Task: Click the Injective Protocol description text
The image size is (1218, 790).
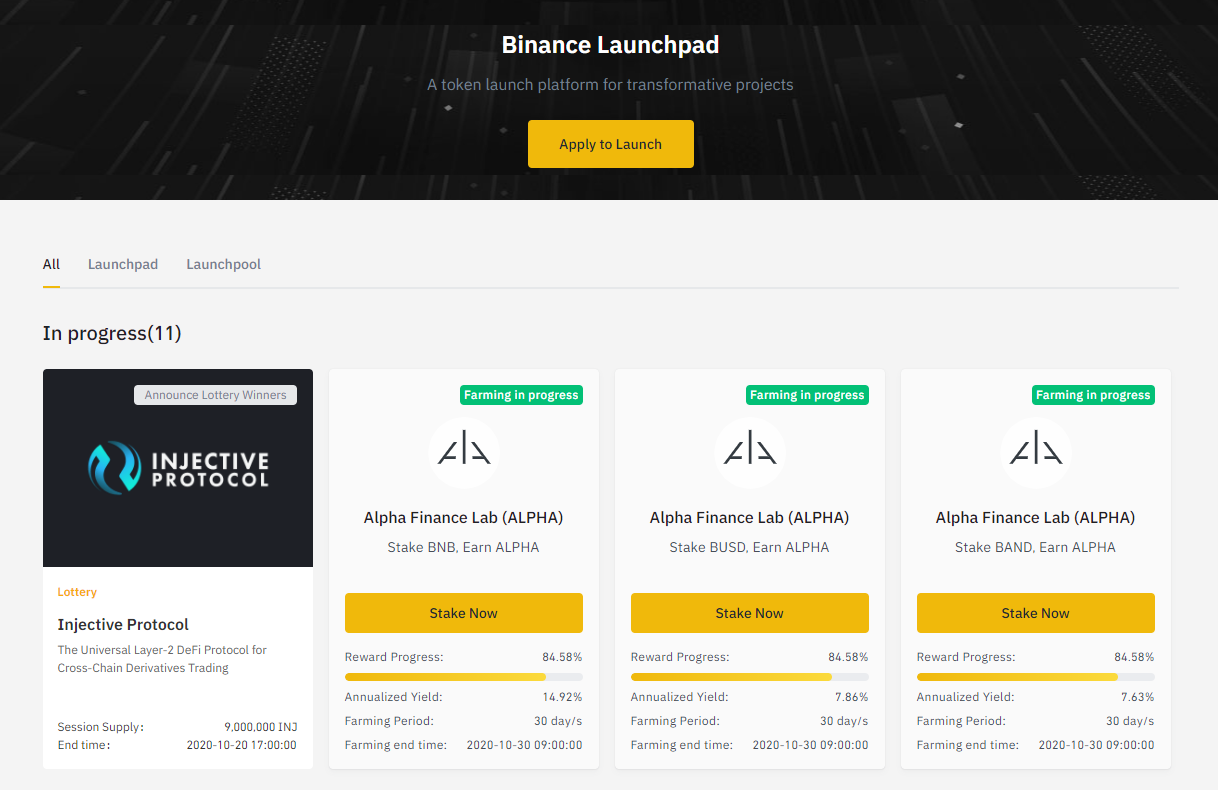Action: click(162, 659)
